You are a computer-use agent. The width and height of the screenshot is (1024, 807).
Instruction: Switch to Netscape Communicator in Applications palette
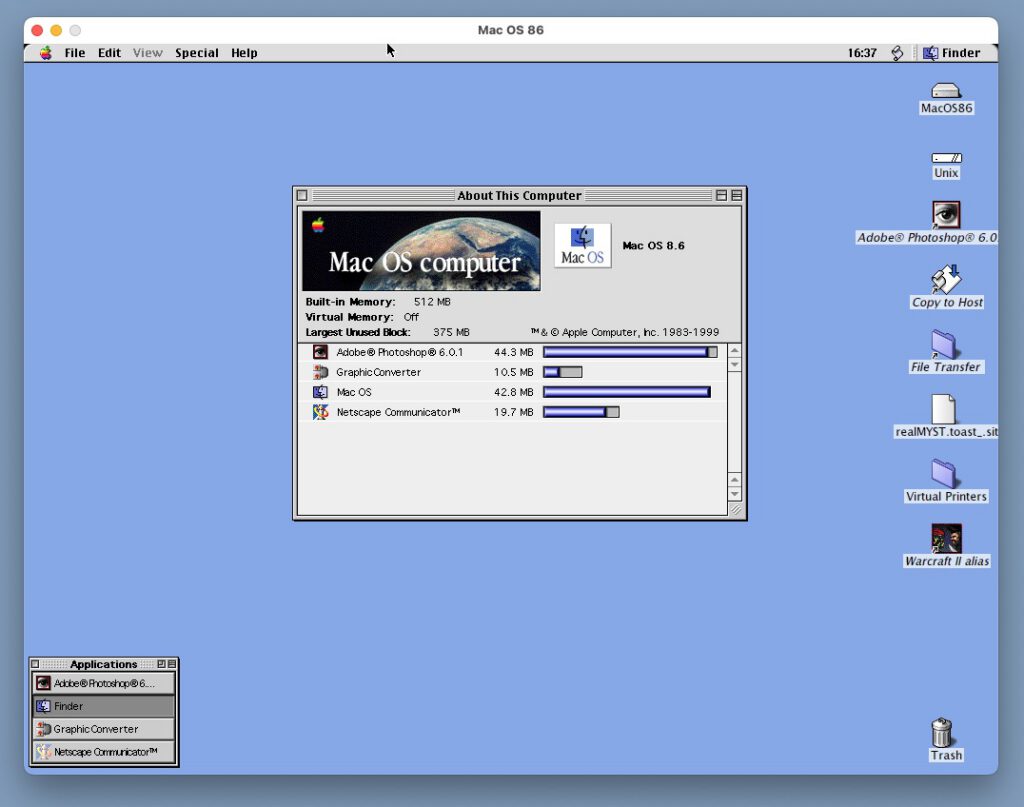103,752
